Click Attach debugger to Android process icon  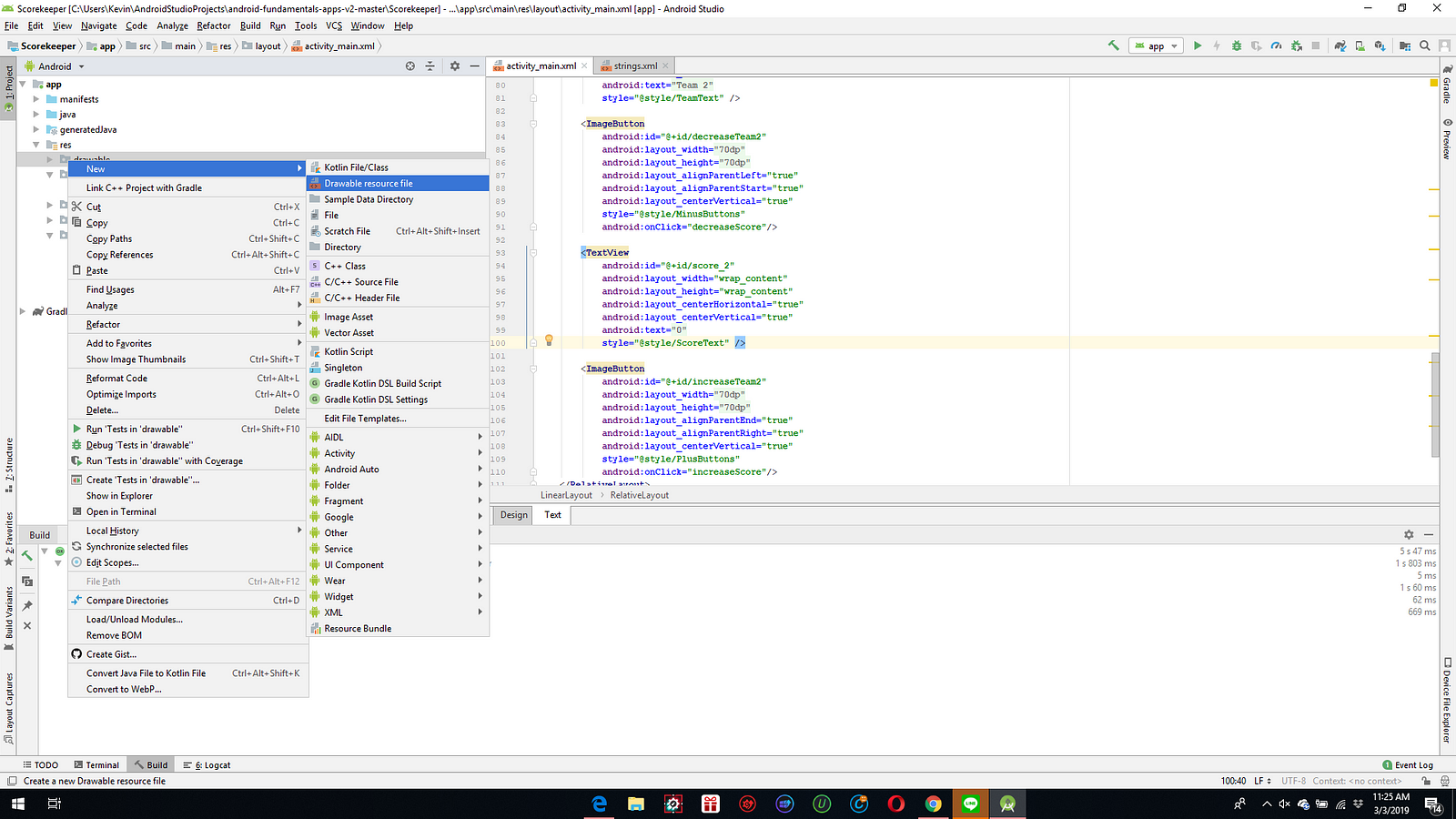click(1296, 45)
